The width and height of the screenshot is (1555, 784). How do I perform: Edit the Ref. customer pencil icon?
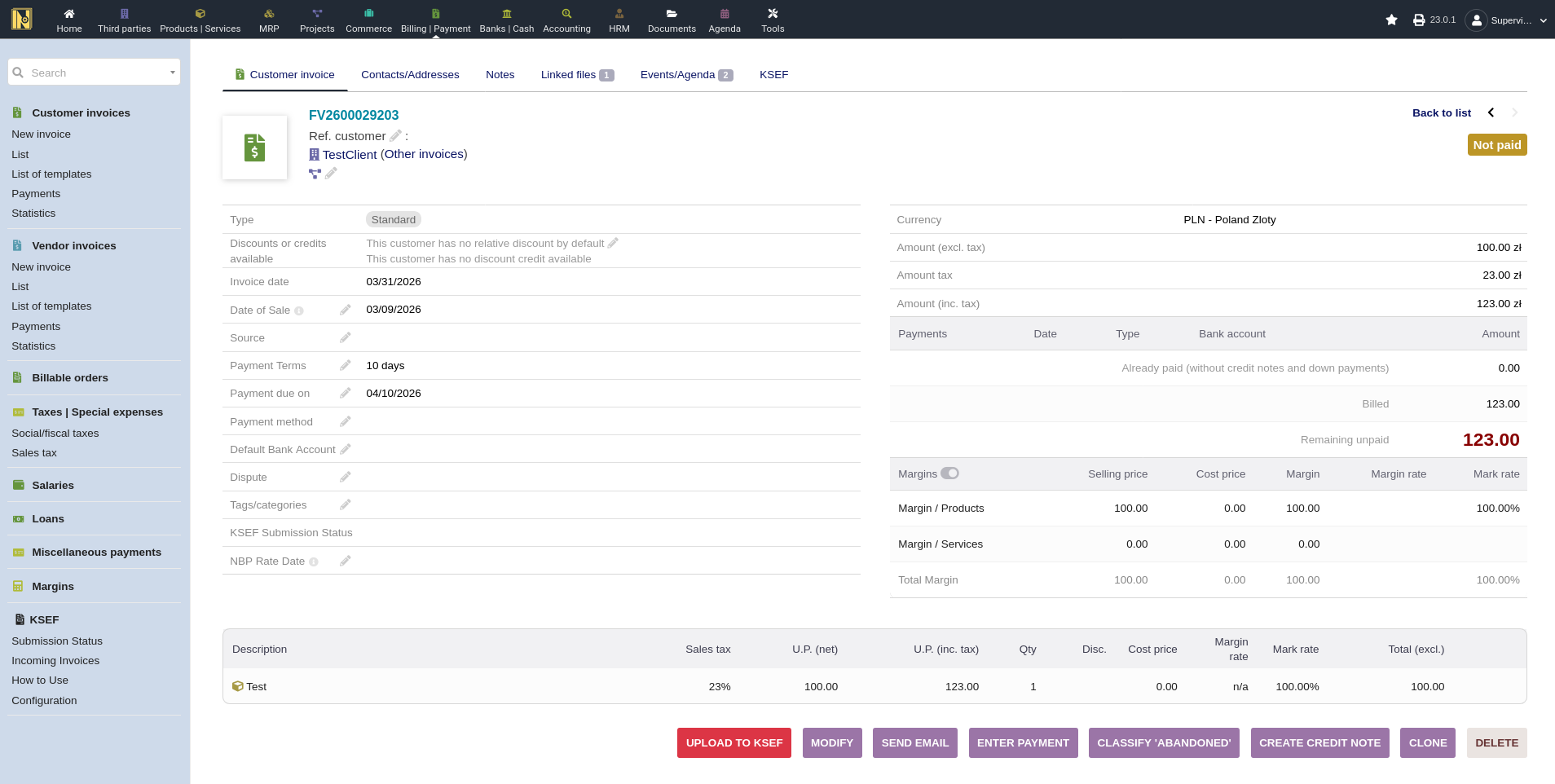tap(395, 136)
